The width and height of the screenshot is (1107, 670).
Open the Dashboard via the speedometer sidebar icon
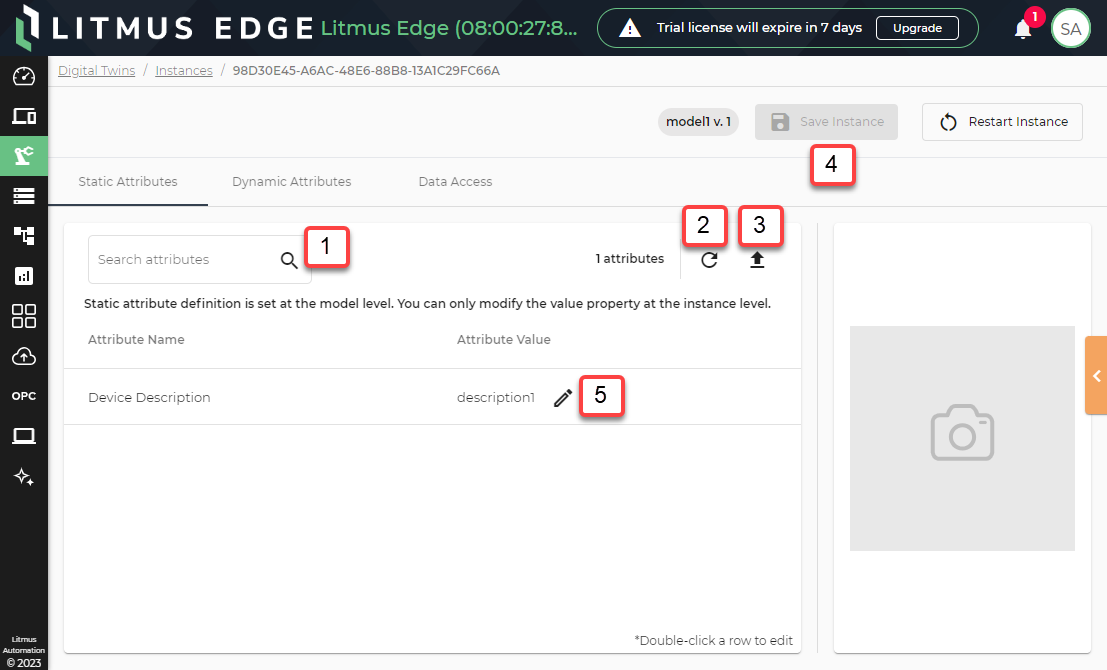click(24, 76)
